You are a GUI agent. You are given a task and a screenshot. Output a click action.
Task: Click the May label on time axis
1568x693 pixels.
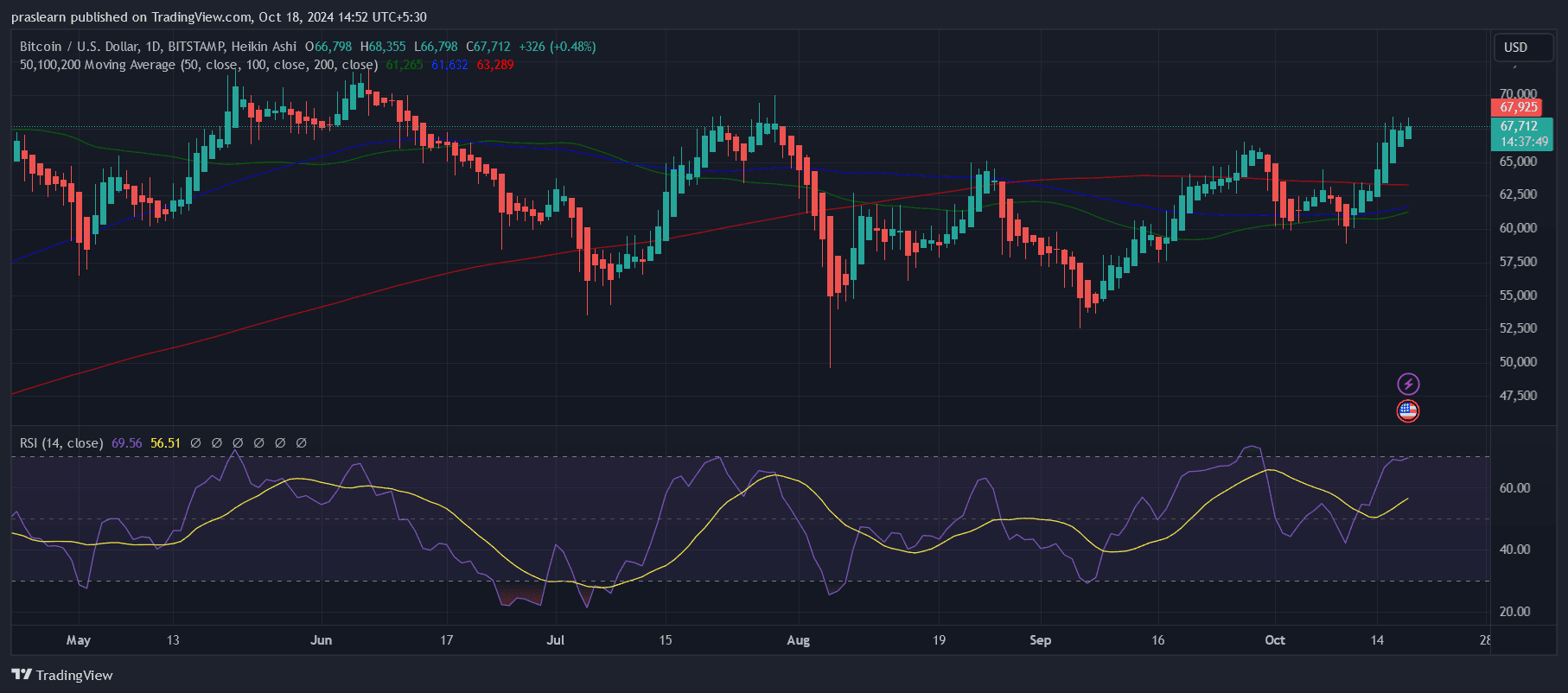click(78, 640)
